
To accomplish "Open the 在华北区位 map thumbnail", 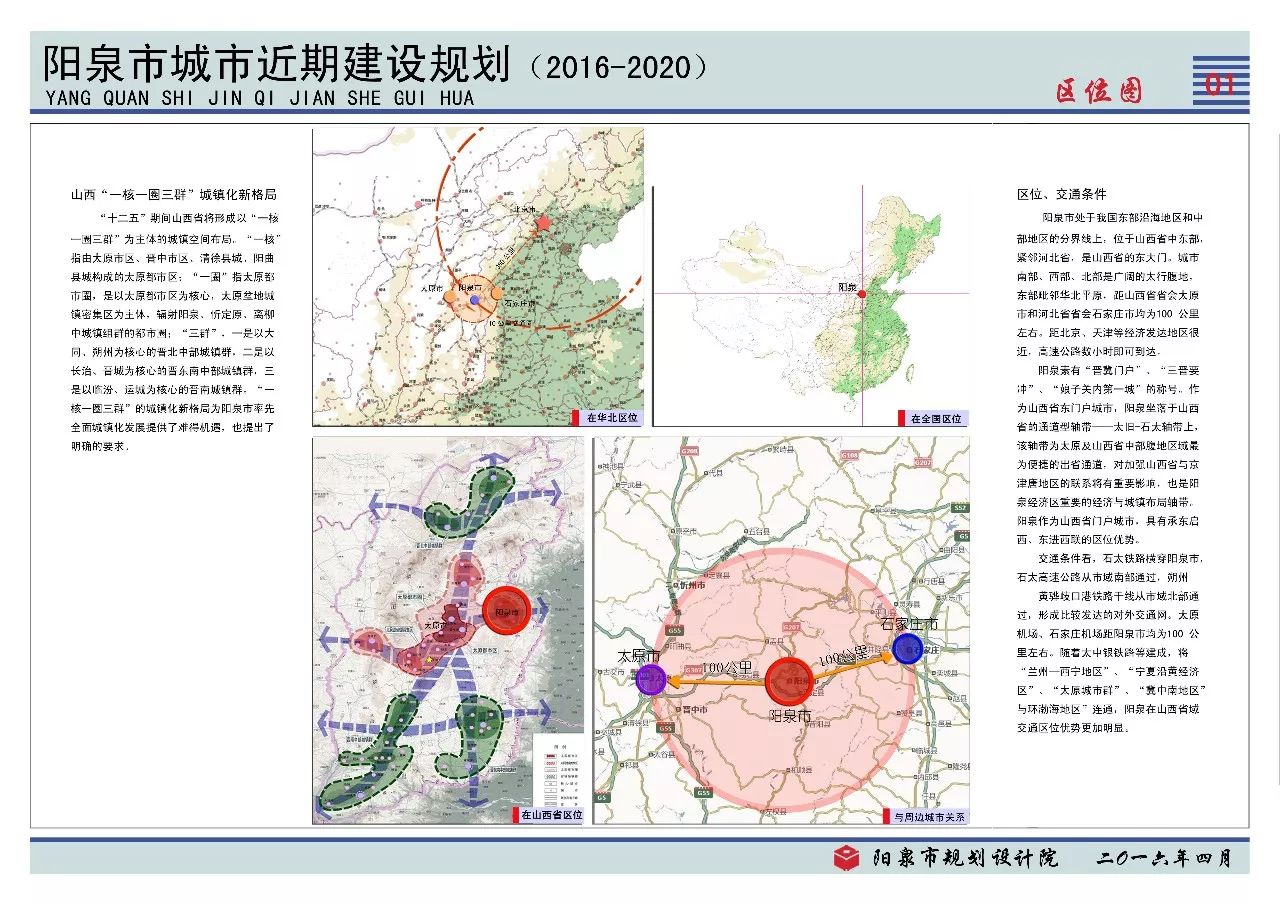I will tap(478, 277).
